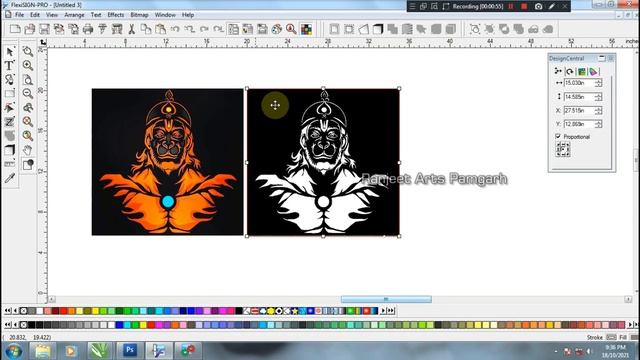Jump to start of top color palette

(x=7, y=311)
